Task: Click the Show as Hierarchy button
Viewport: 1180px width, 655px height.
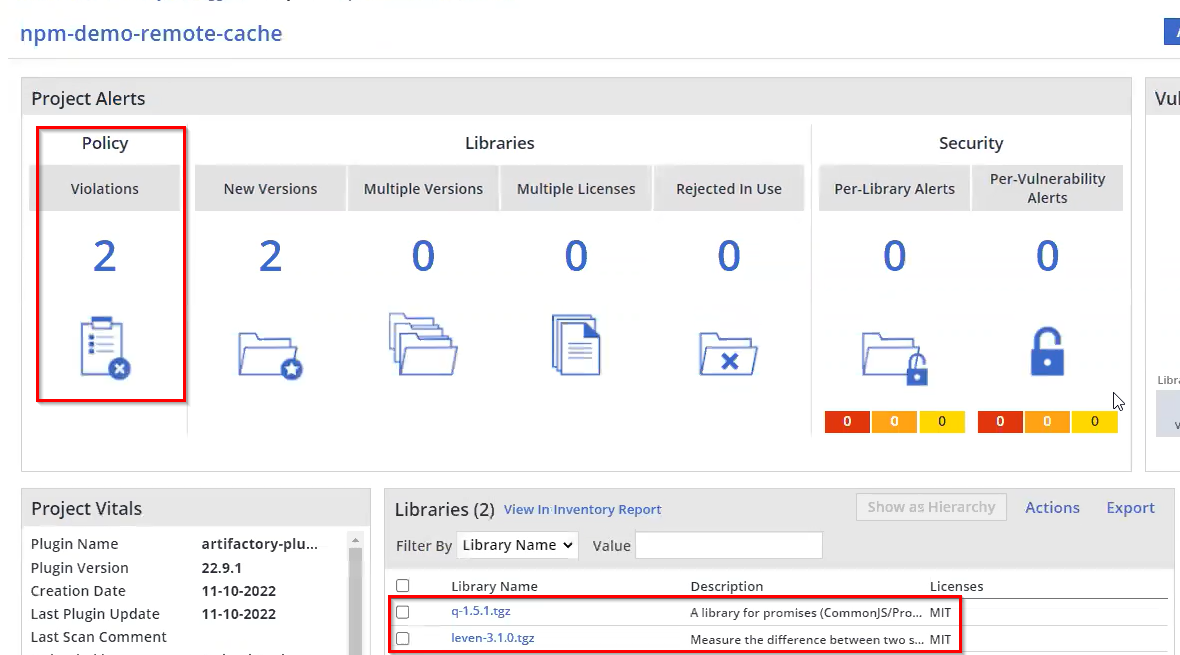Action: pos(931,507)
